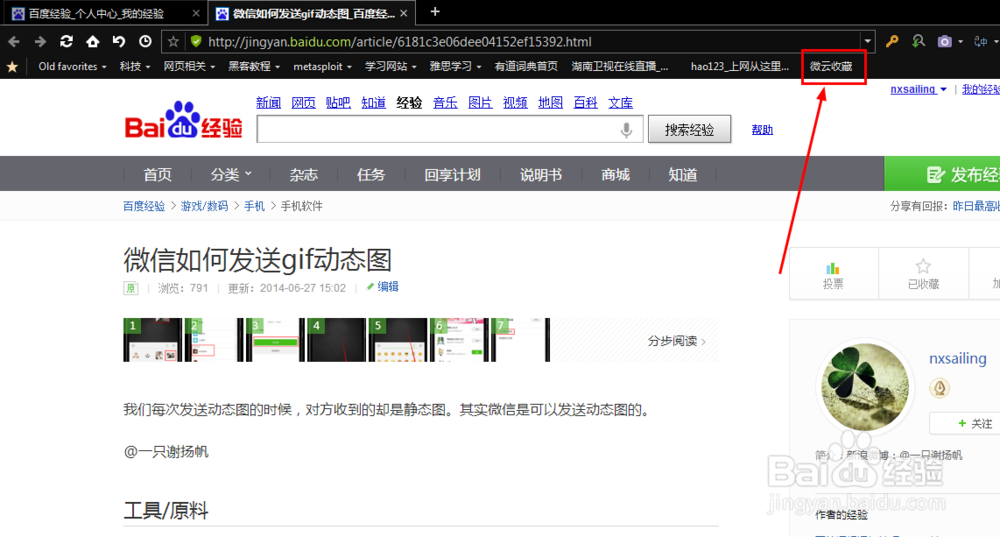Expand the address bar URL dropdown
The height and width of the screenshot is (537, 1000).
click(867, 41)
